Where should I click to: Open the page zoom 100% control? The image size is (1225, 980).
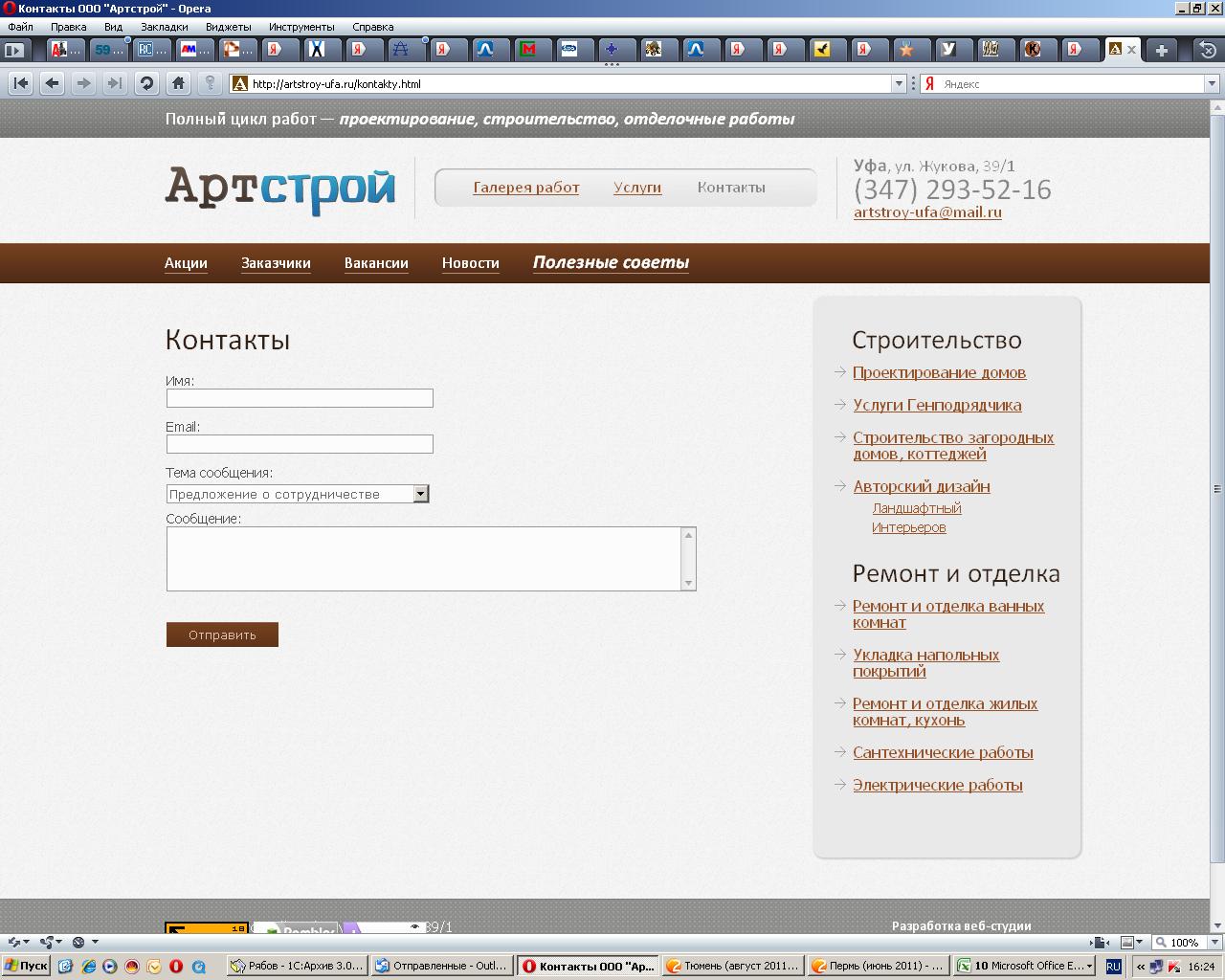coord(1183,942)
